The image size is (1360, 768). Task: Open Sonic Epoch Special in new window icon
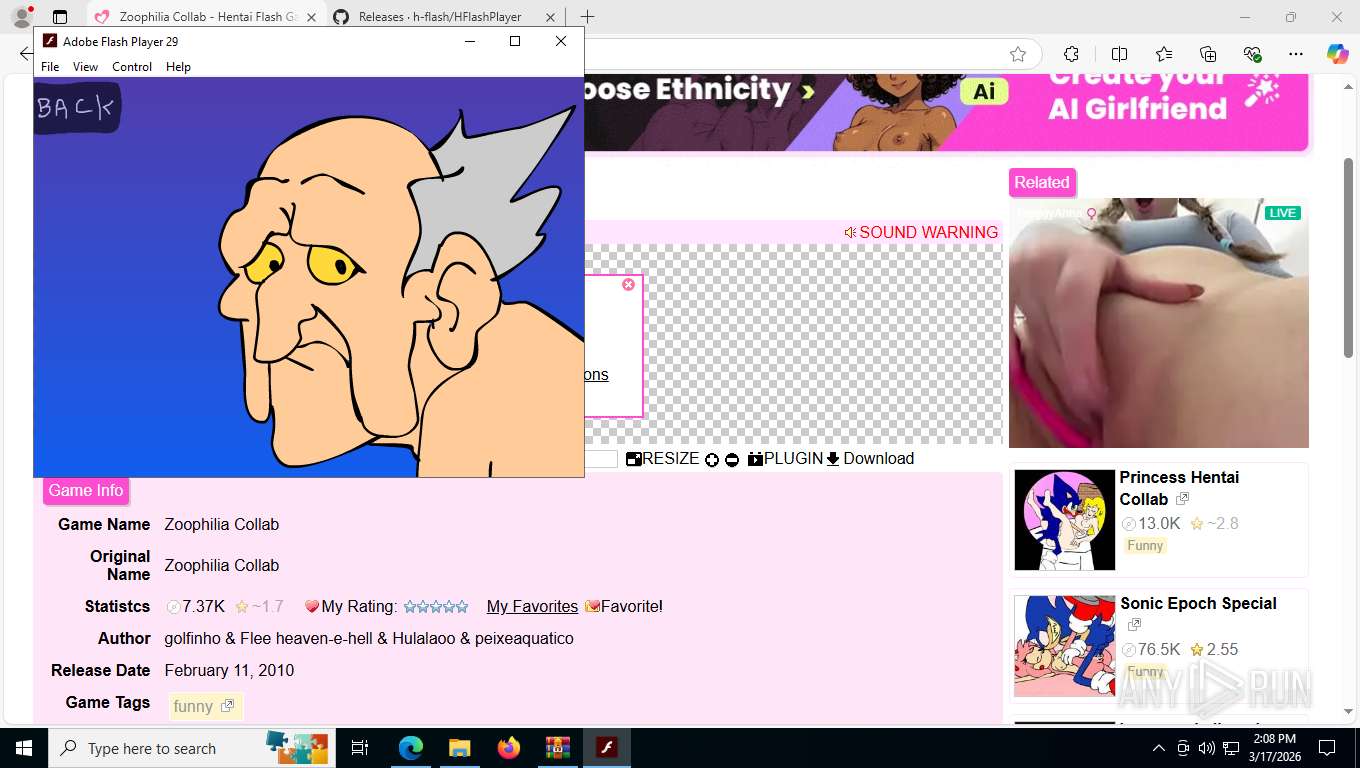(x=1134, y=625)
